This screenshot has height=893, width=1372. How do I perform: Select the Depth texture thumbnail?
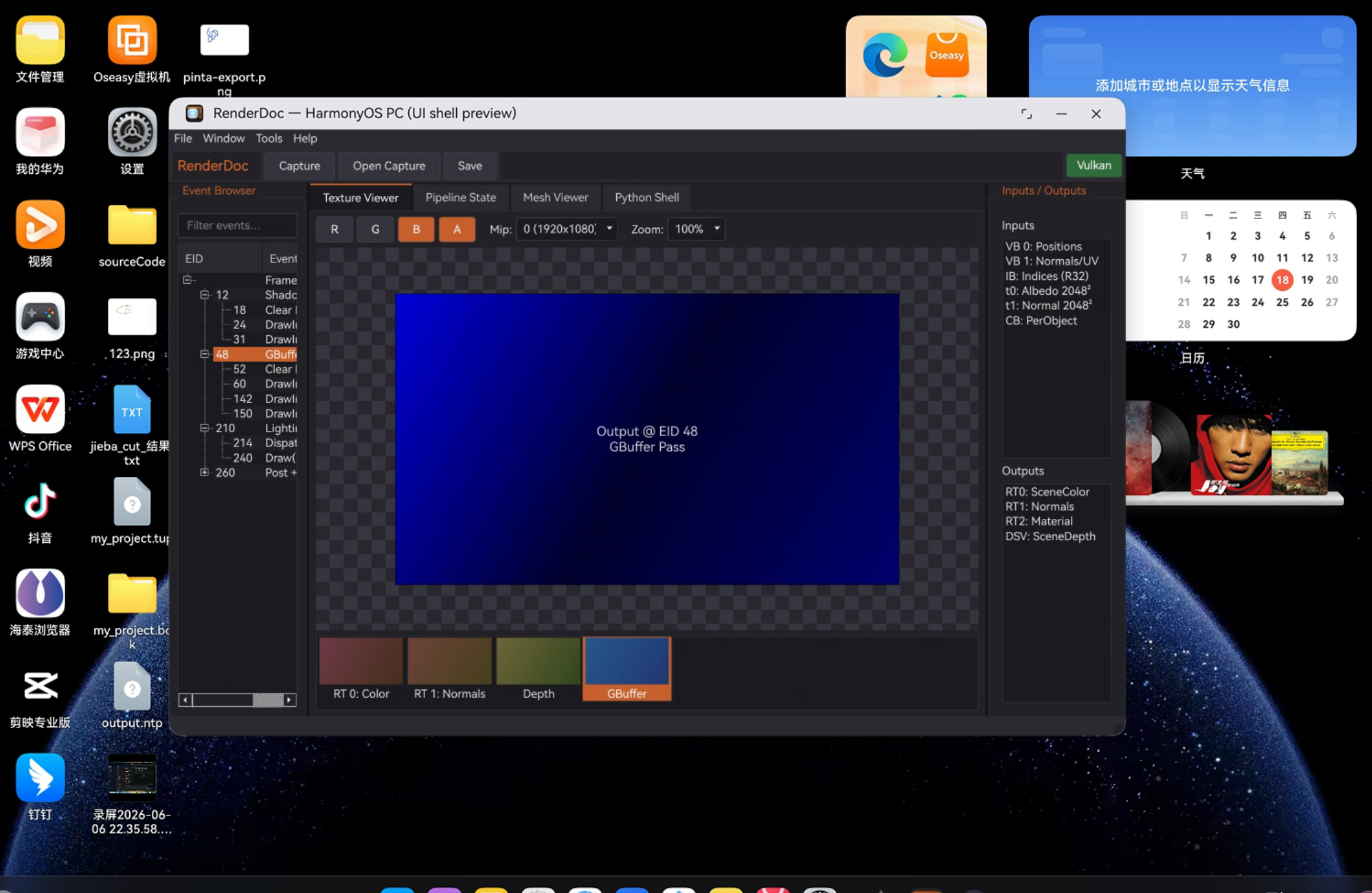538,669
